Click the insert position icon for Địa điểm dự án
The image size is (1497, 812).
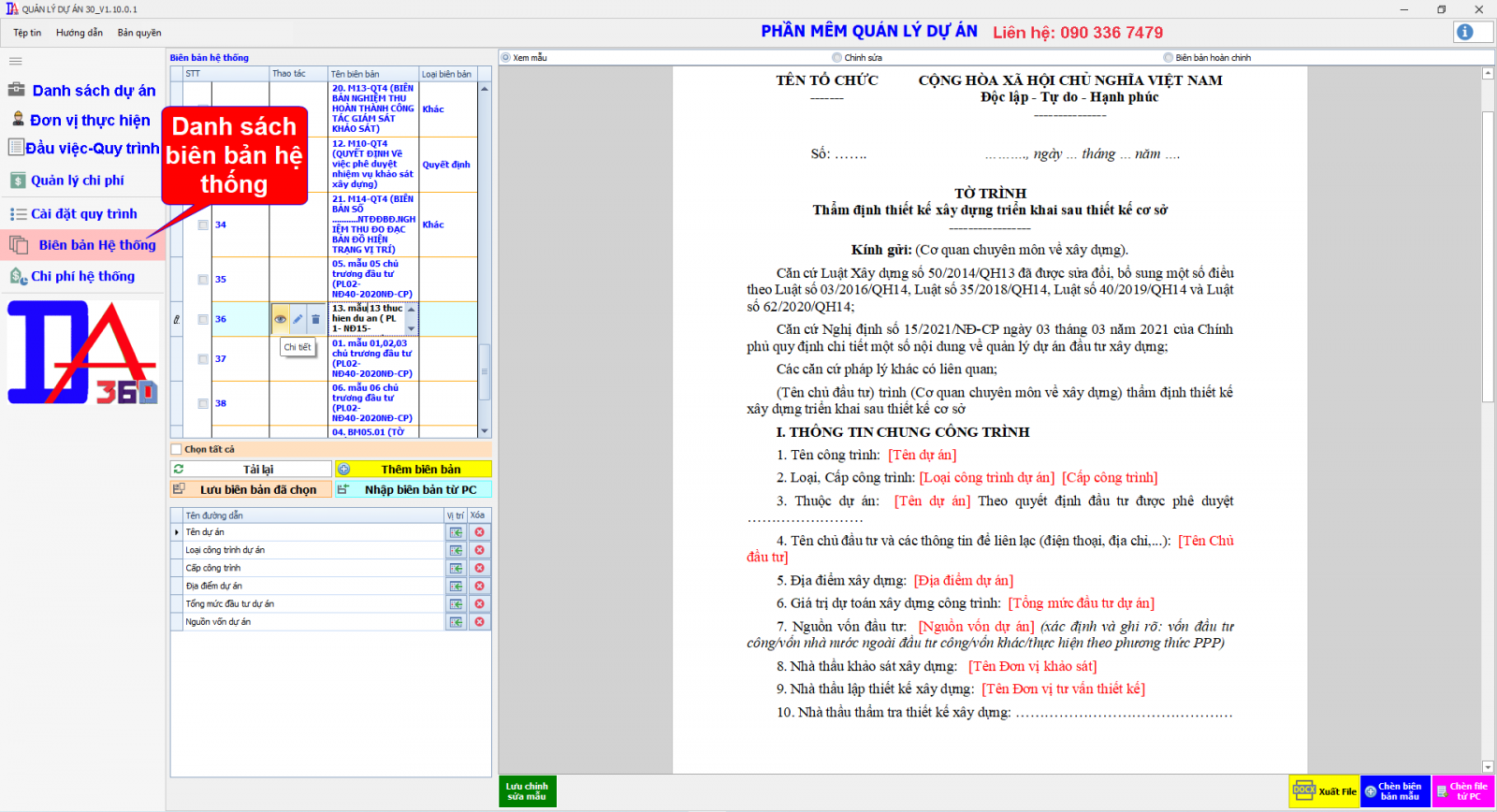click(x=456, y=586)
